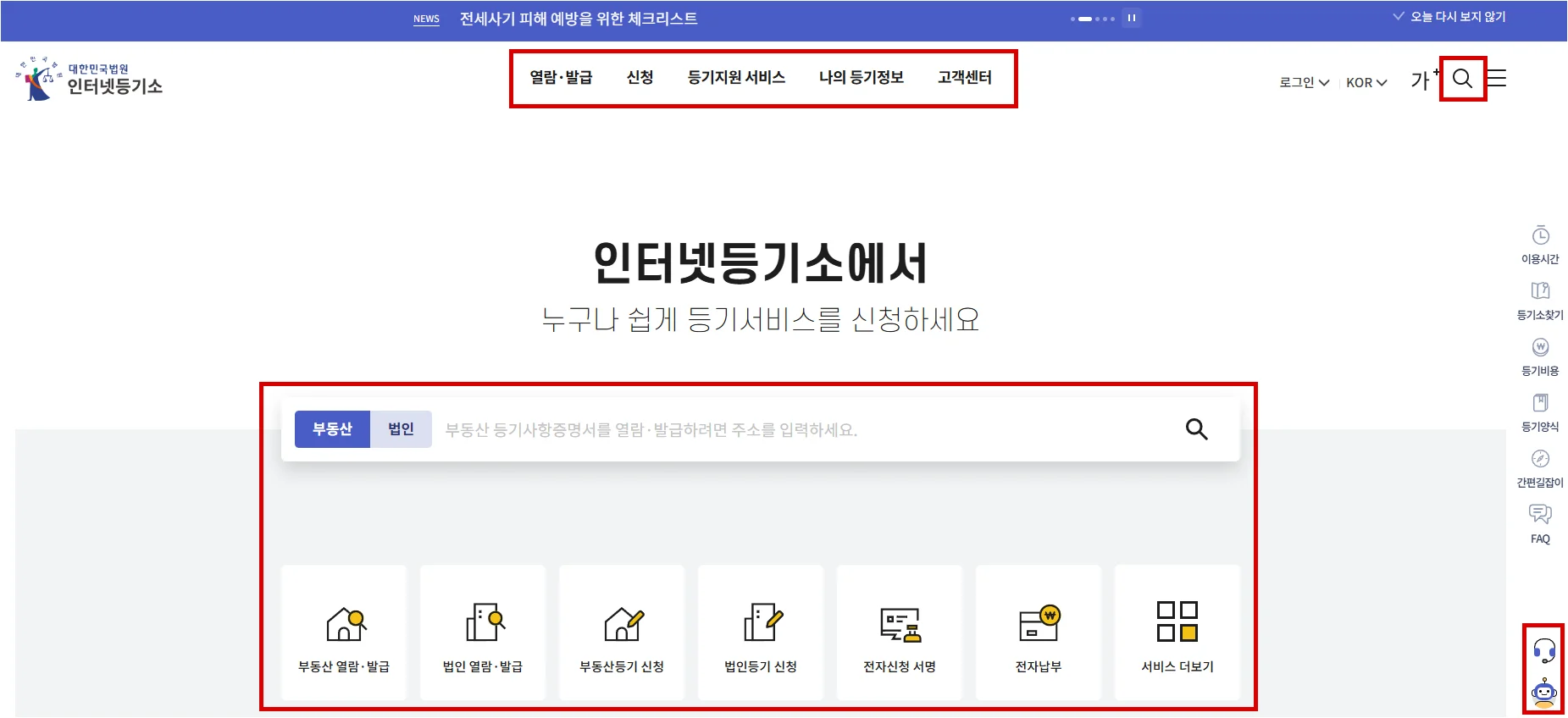Open 법인 열람·발급 card

pyautogui.click(x=483, y=632)
